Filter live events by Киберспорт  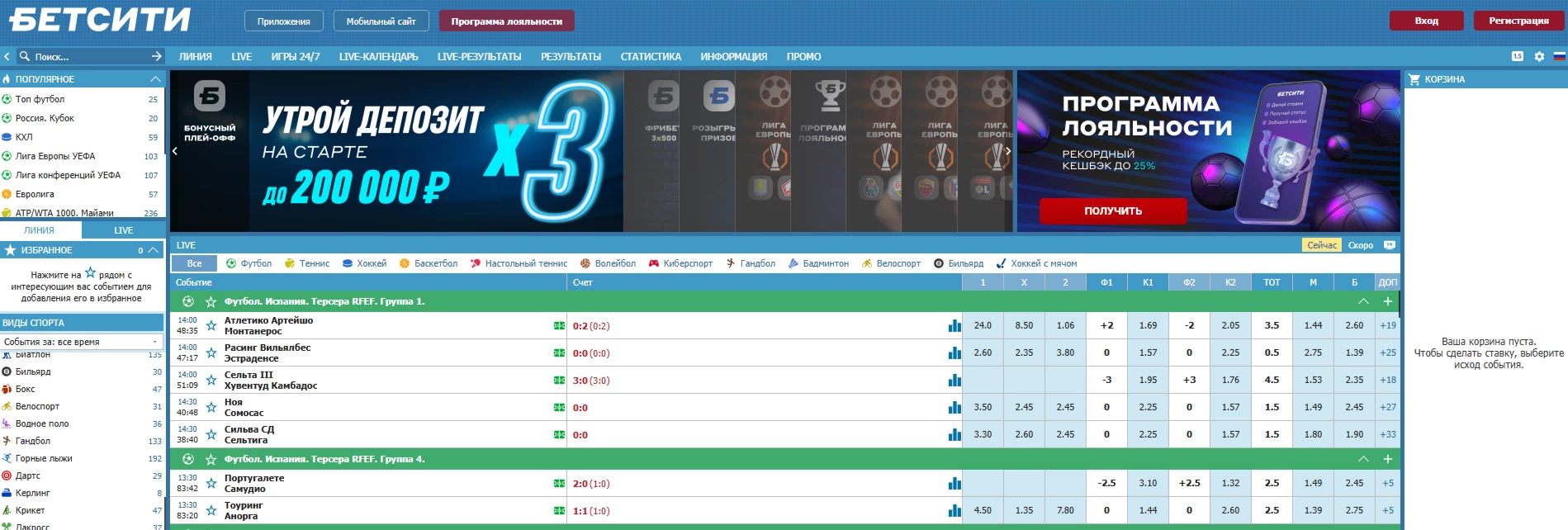(680, 263)
